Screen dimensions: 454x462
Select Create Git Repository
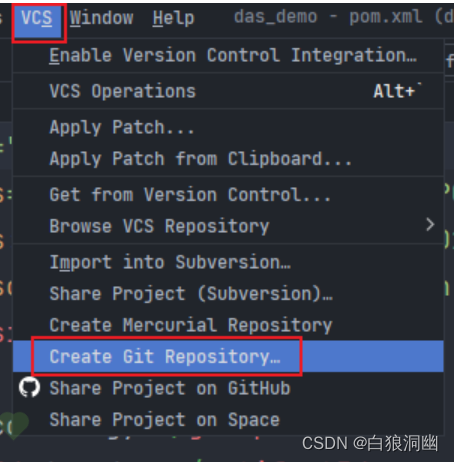[x=228, y=356]
